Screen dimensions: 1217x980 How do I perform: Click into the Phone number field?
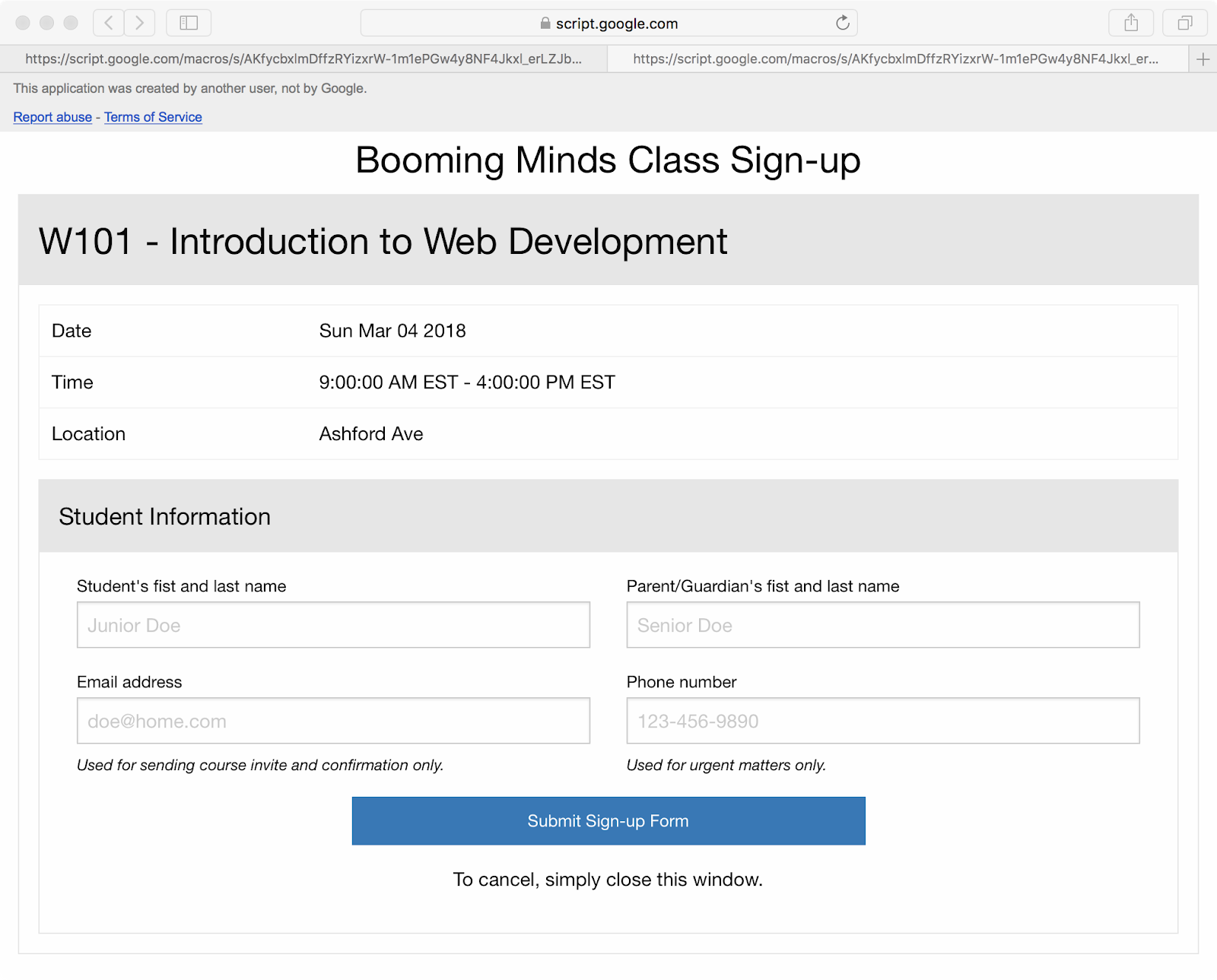coord(882,721)
